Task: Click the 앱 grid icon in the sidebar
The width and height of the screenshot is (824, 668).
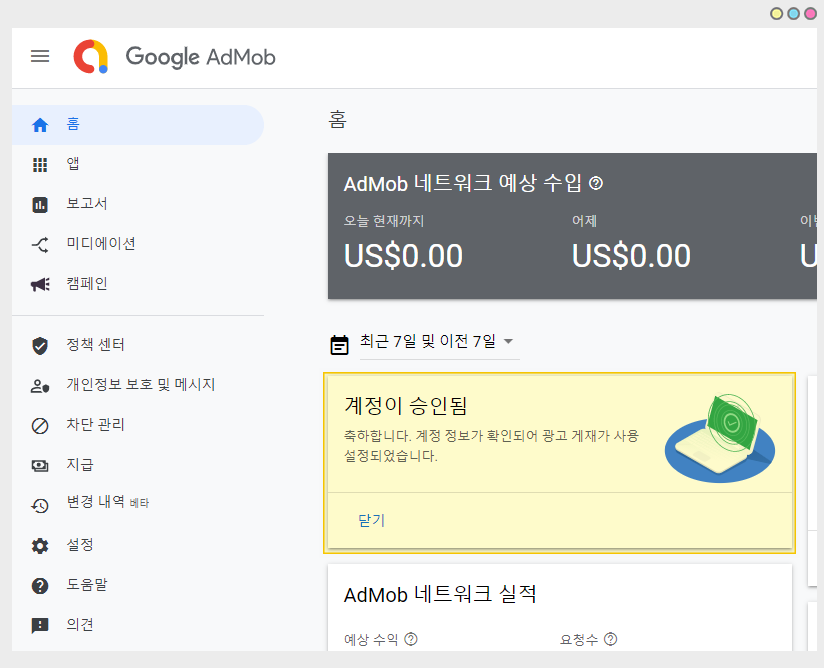Action: click(x=40, y=164)
